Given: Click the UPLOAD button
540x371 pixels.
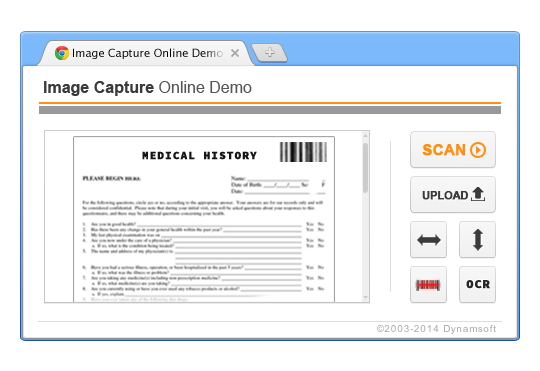Looking at the screenshot, I should [x=453, y=195].
